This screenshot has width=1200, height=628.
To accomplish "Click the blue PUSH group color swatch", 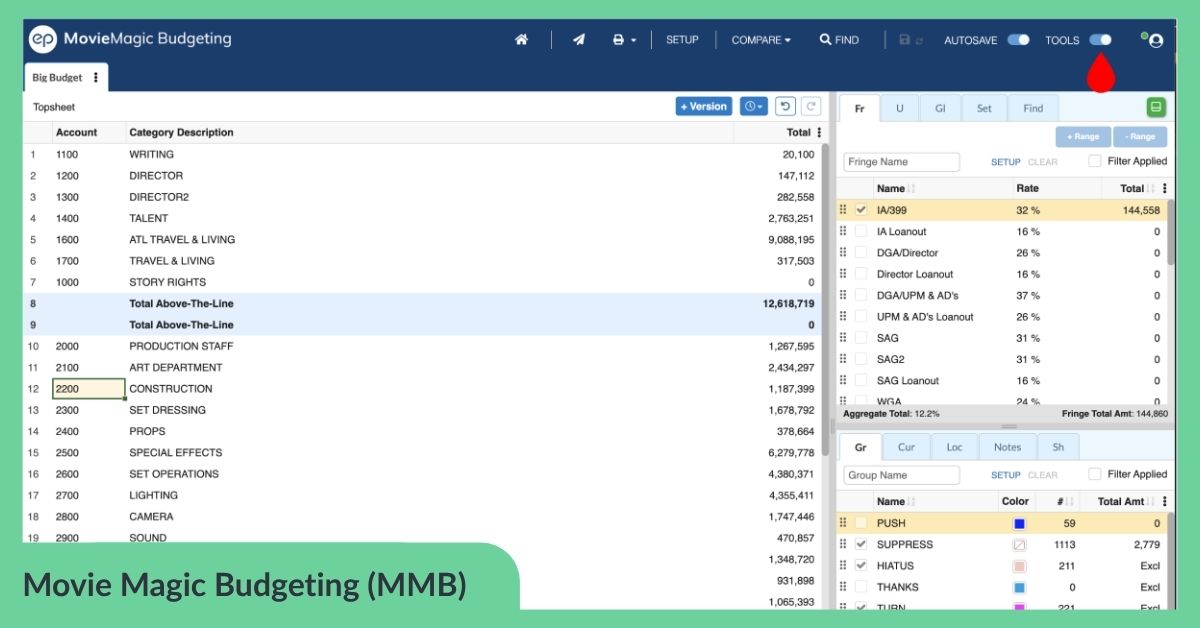I will (1019, 523).
